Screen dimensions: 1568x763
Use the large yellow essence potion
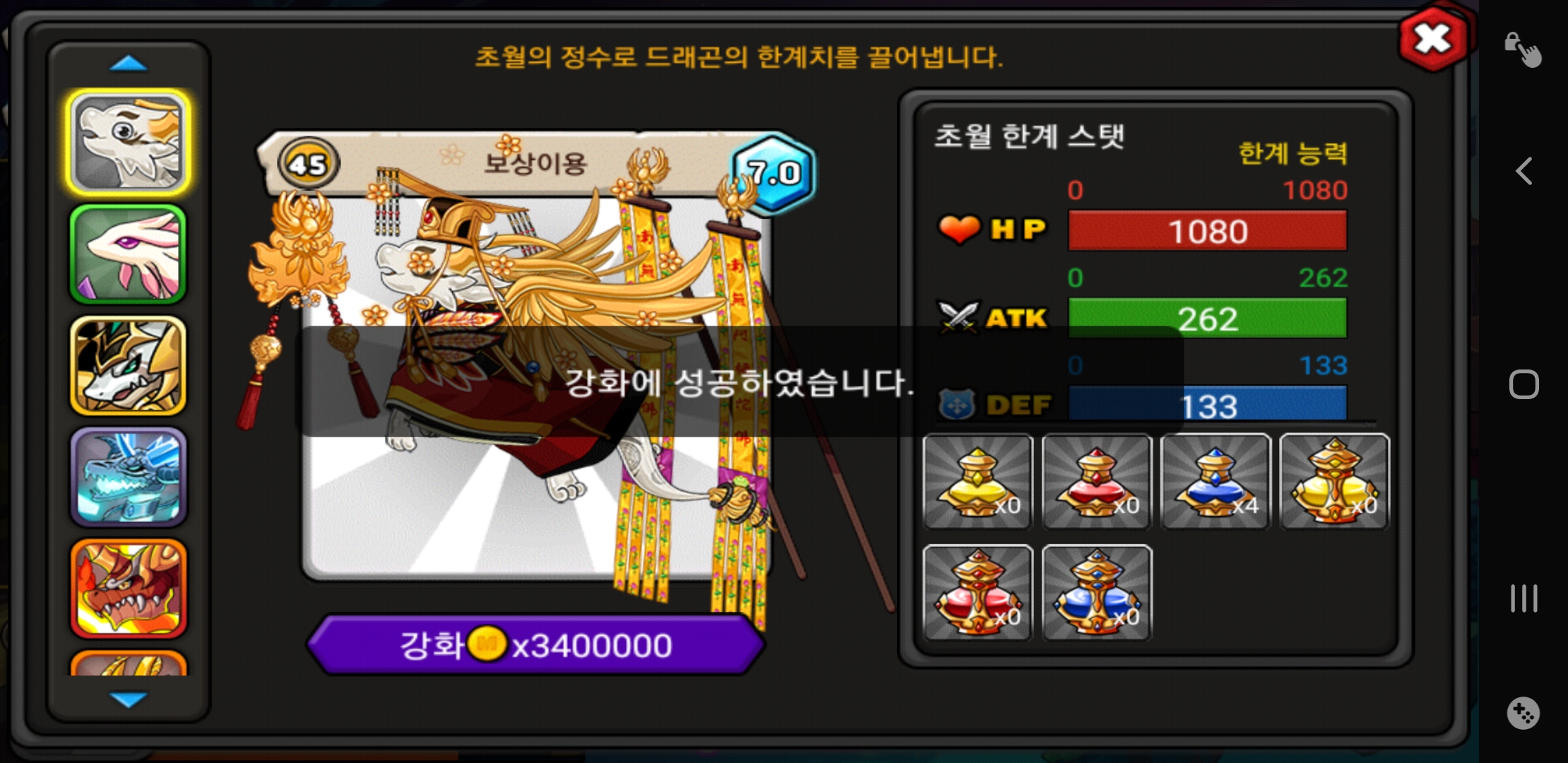click(1334, 481)
